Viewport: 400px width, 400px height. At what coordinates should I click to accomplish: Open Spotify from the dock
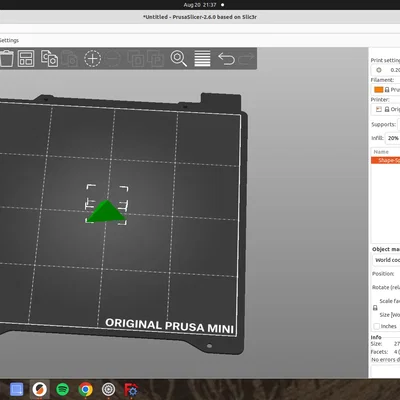click(62, 389)
